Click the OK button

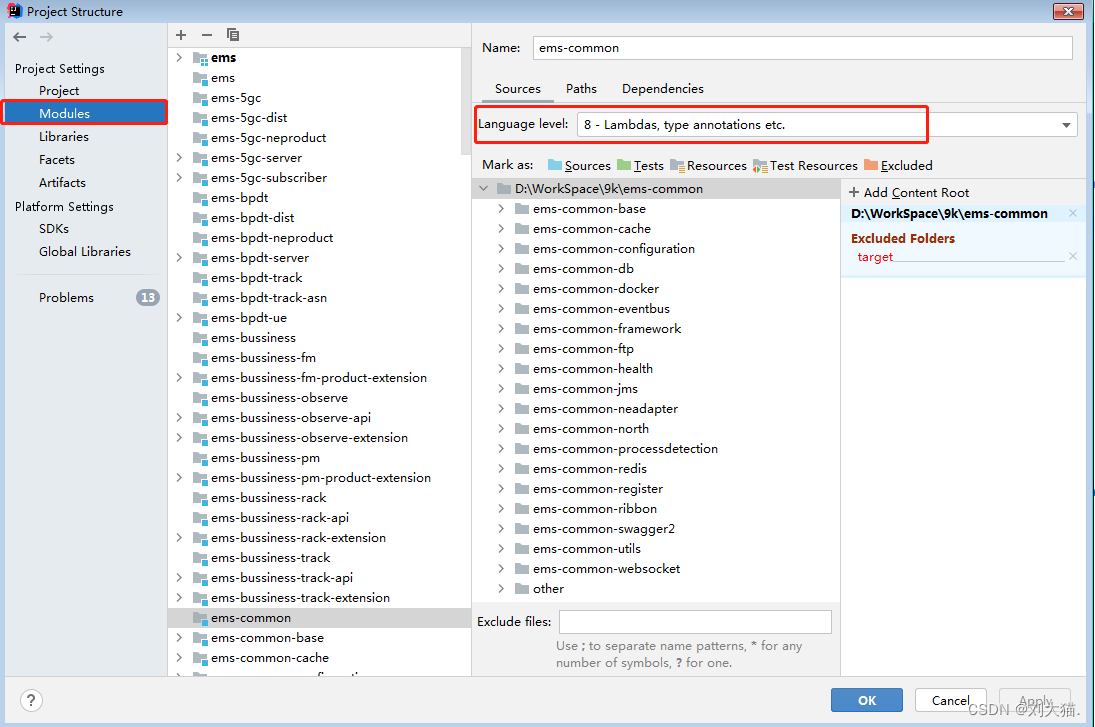867,700
